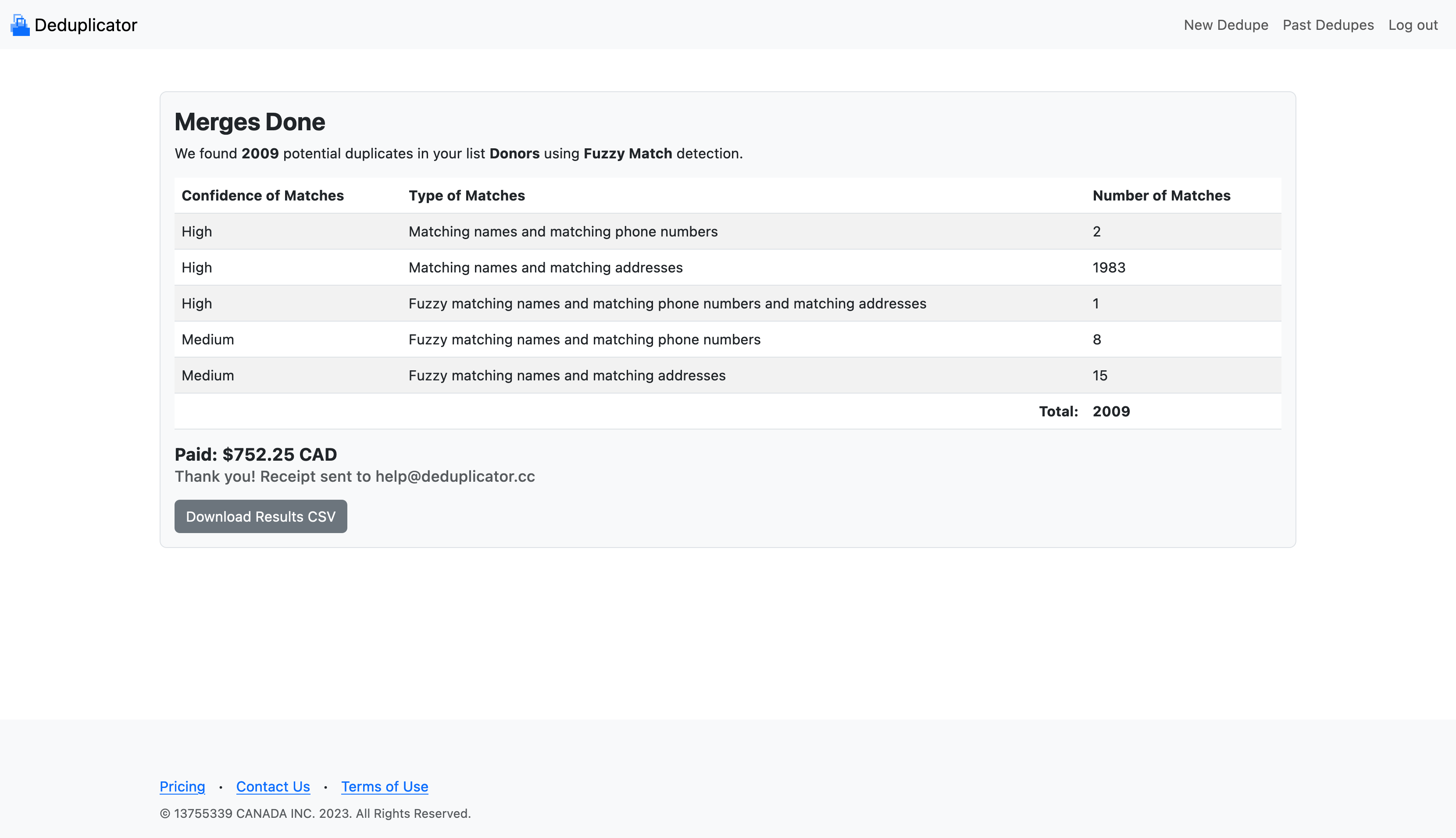Select the Medium fuzzy names and addresses row
This screenshot has height=838, width=1456.
click(x=567, y=375)
